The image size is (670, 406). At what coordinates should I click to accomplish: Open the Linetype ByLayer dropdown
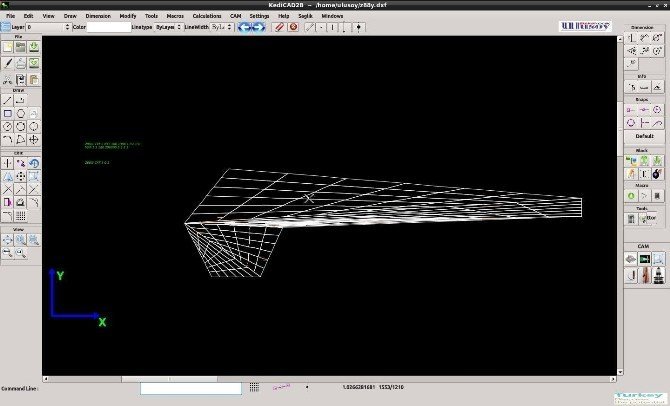pyautogui.click(x=165, y=27)
